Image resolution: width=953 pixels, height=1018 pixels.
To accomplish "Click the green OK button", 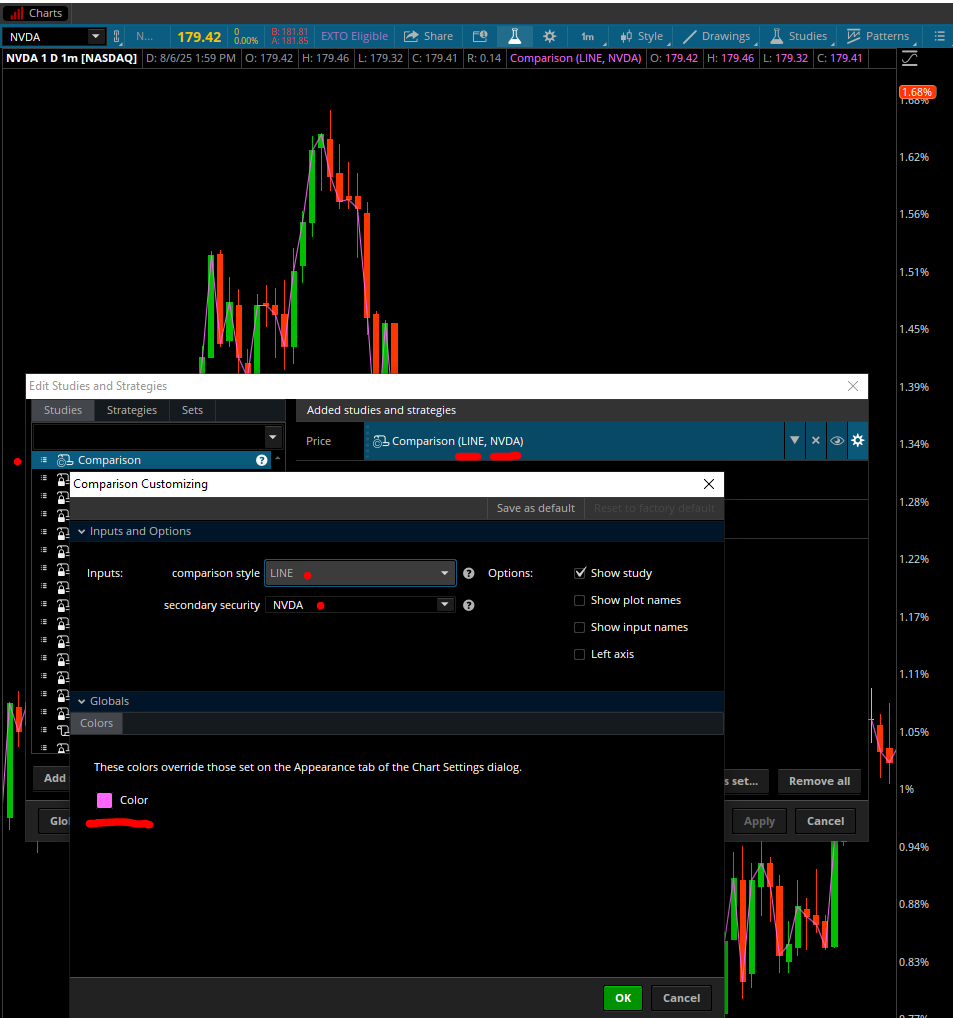I will pyautogui.click(x=623, y=998).
